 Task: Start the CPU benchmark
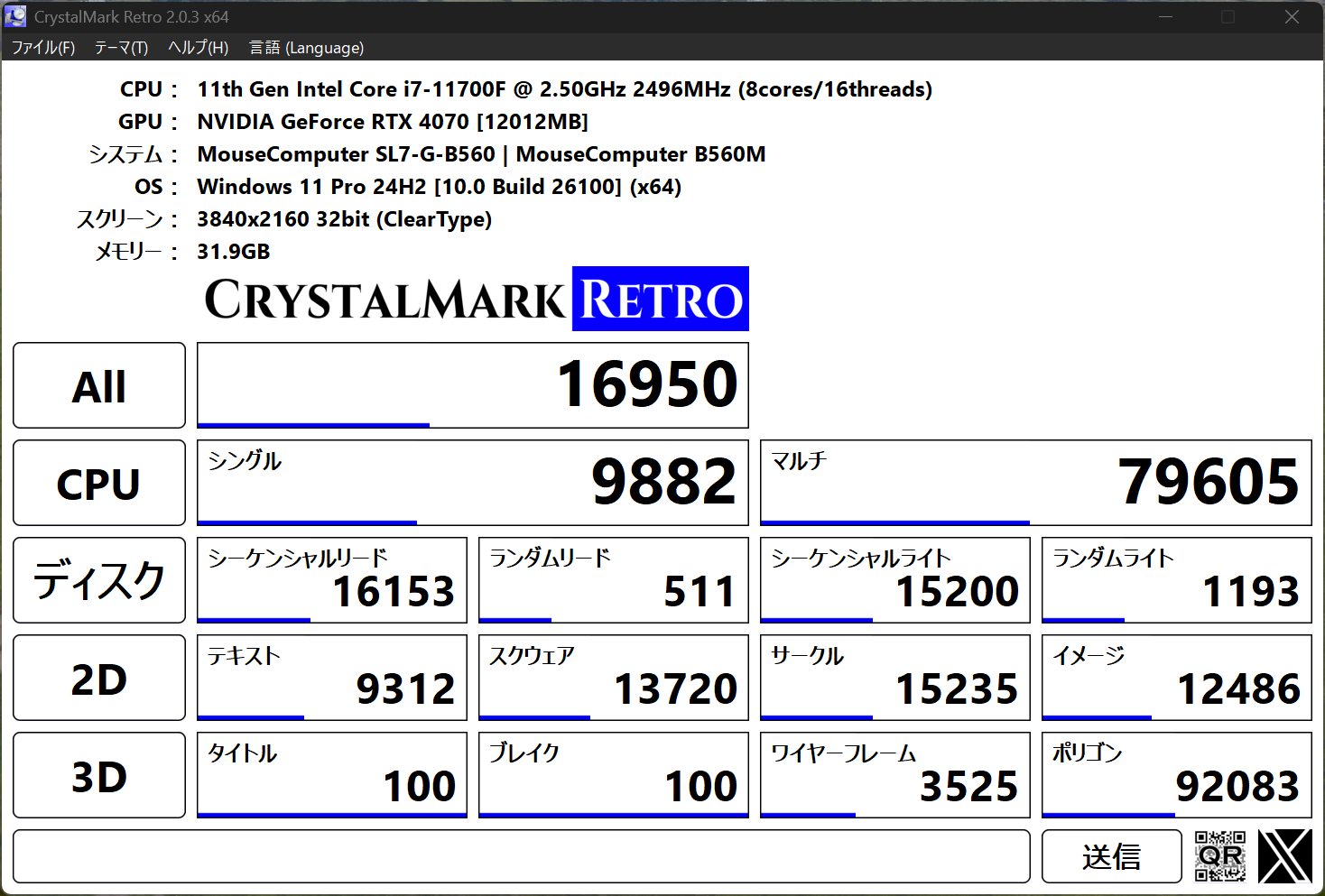pyautogui.click(x=98, y=483)
